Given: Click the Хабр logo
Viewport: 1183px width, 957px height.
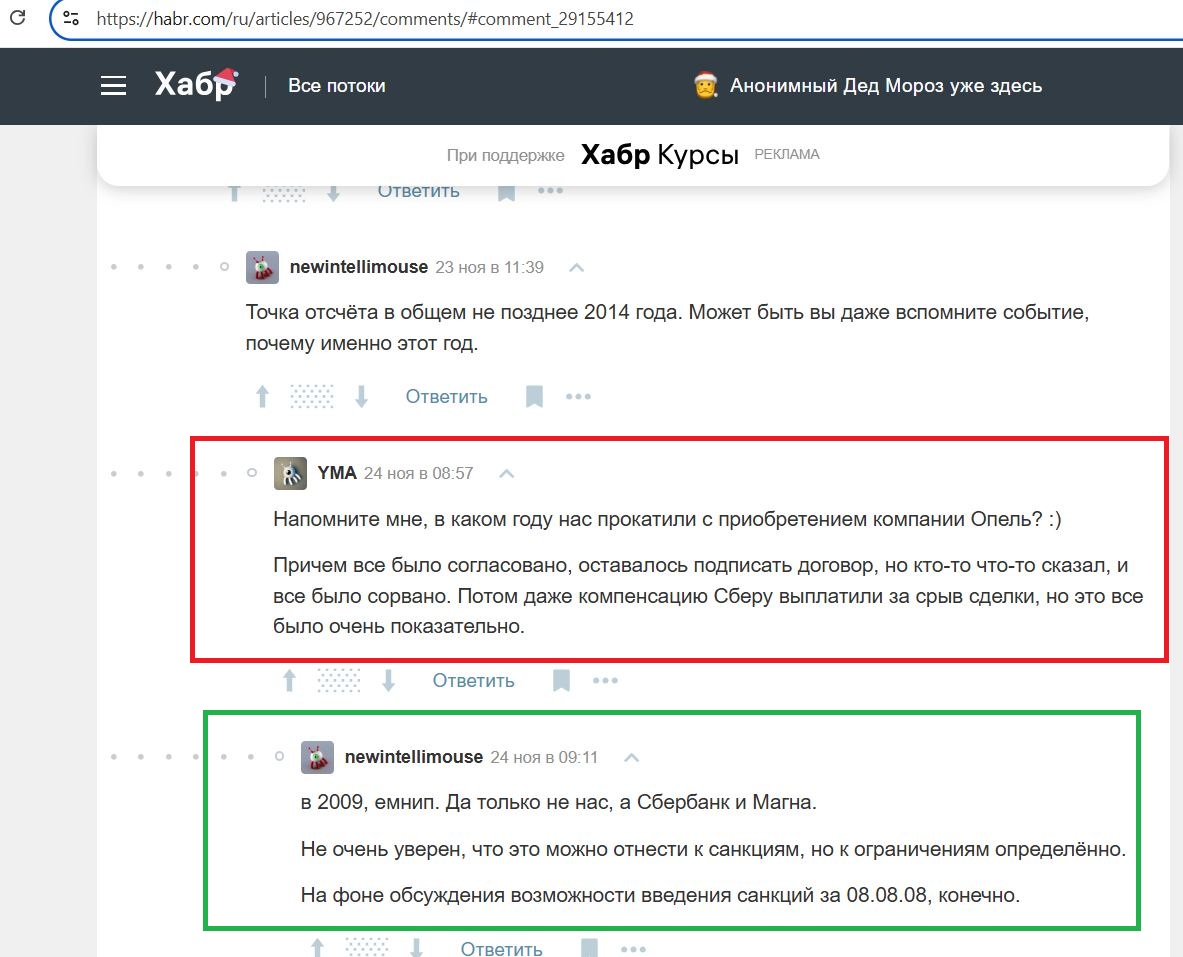Looking at the screenshot, I should click(196, 85).
